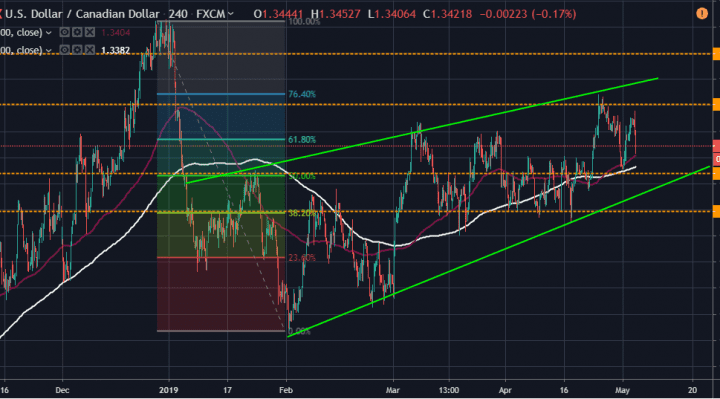Select the 61.80% Fibonacci level label

pos(302,140)
